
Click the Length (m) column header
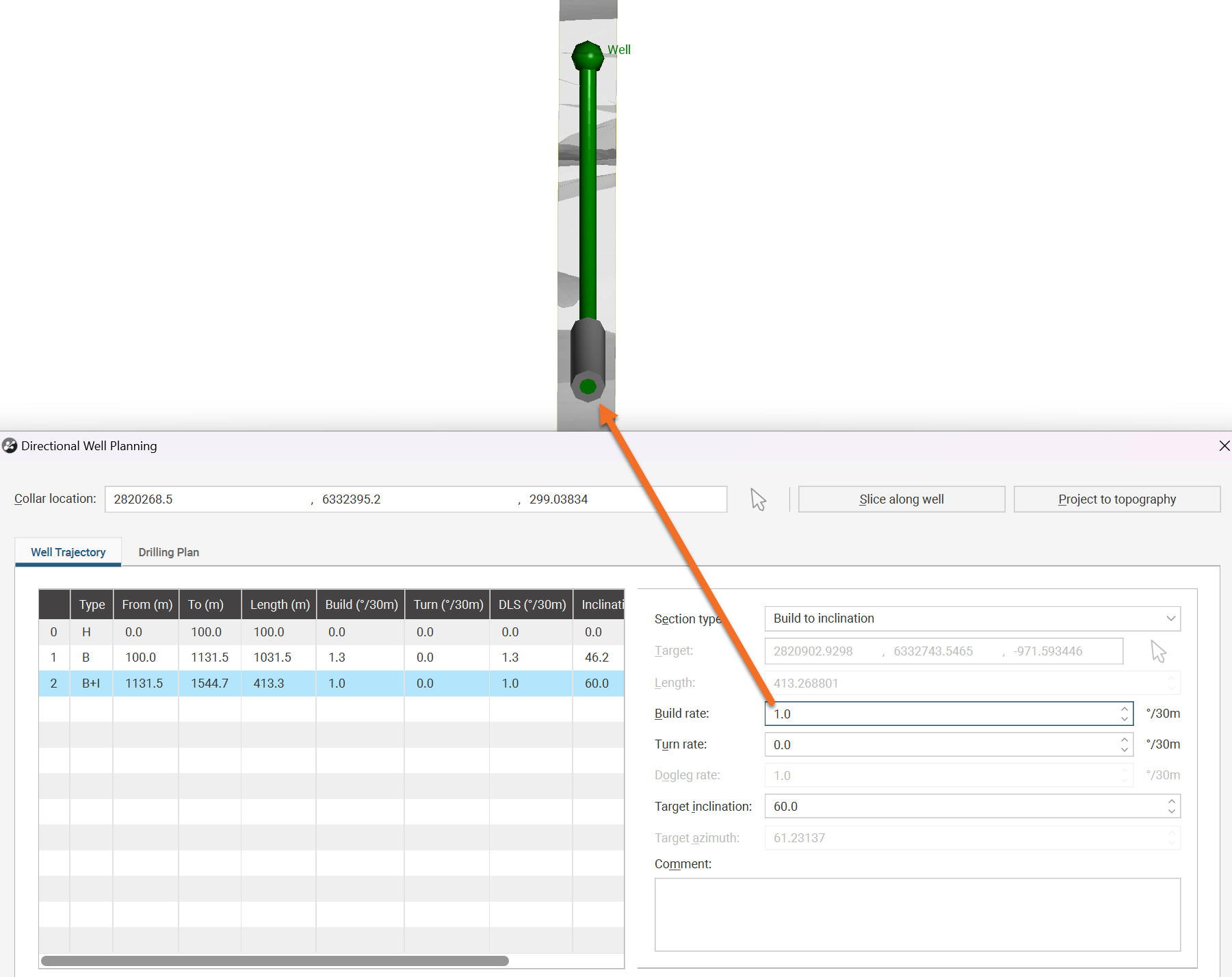[x=279, y=605]
